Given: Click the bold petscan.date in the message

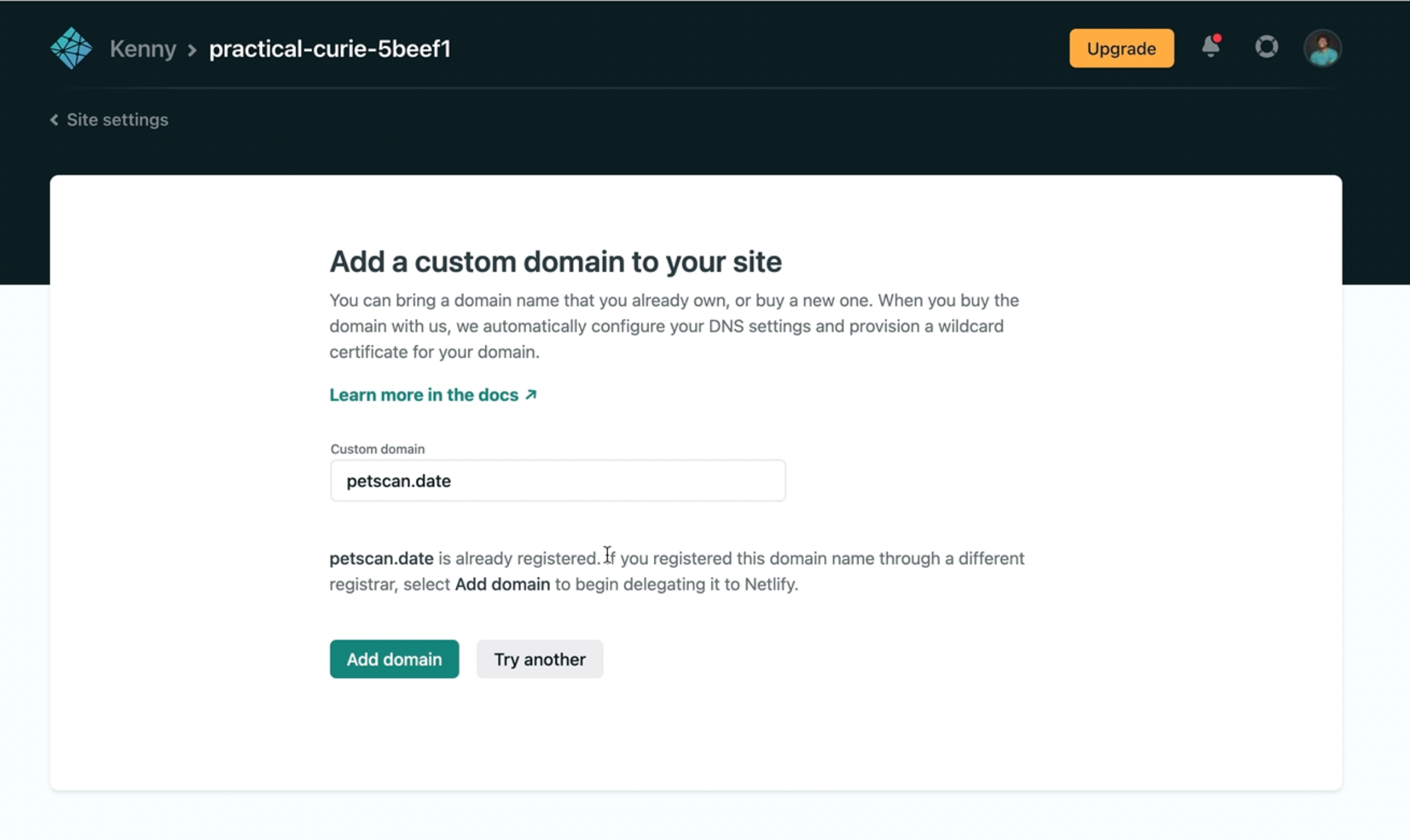Looking at the screenshot, I should (380, 558).
